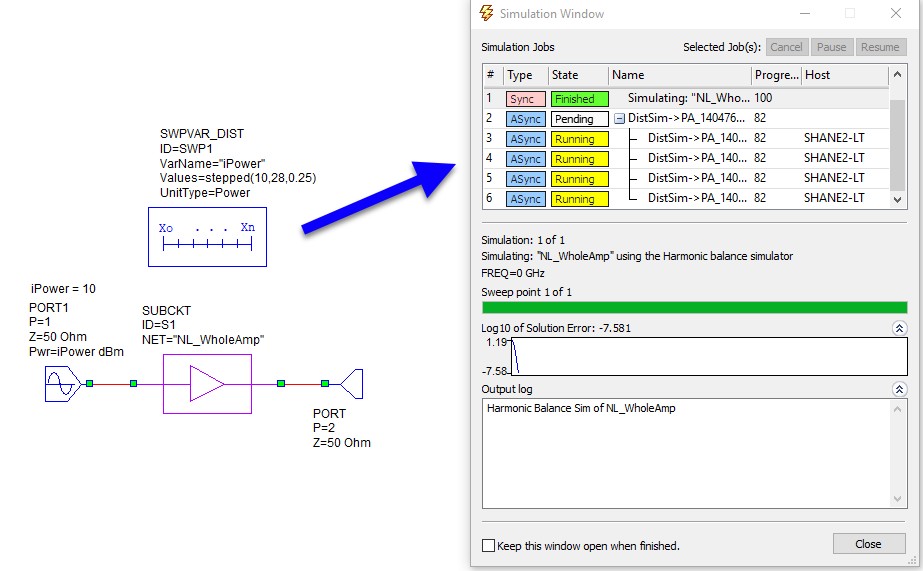Viewport: 923px width, 571px height.
Task: Click the jobs list scroll down arrow
Action: click(897, 200)
